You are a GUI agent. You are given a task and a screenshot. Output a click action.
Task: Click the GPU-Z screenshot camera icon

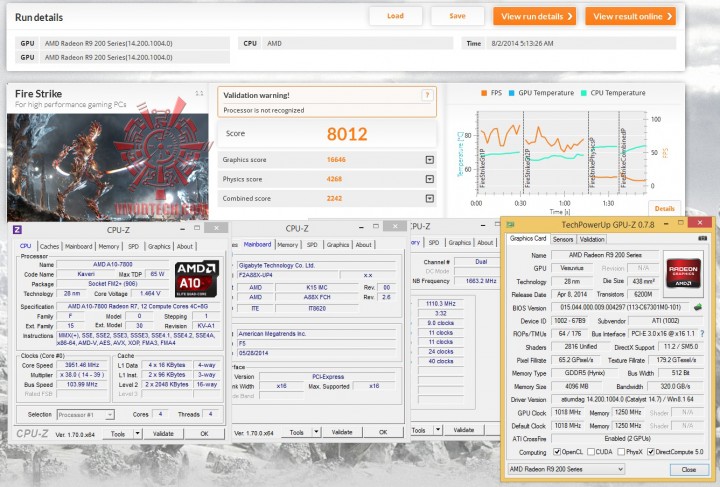pos(702,239)
